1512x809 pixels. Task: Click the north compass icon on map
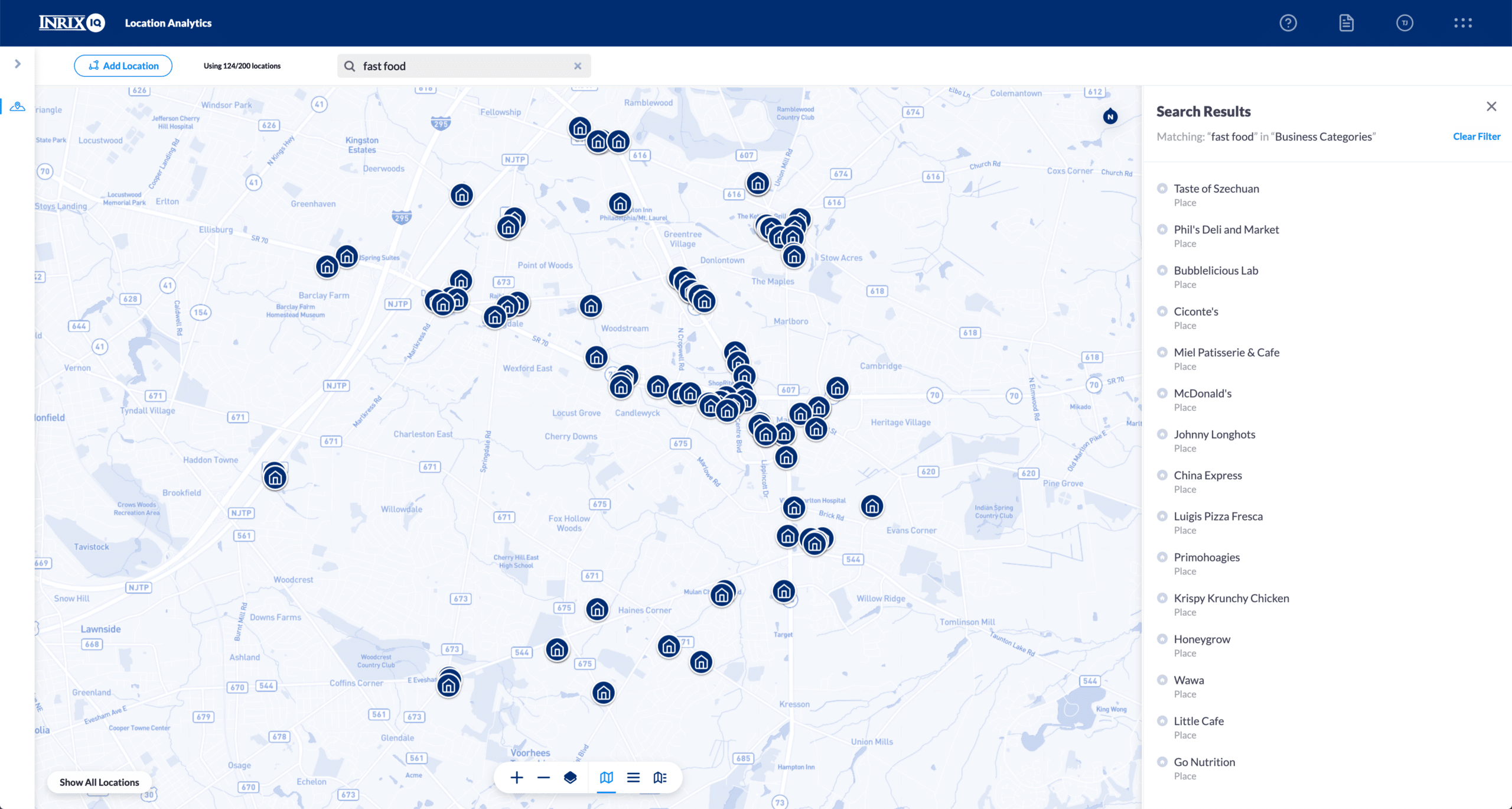coord(1110,116)
